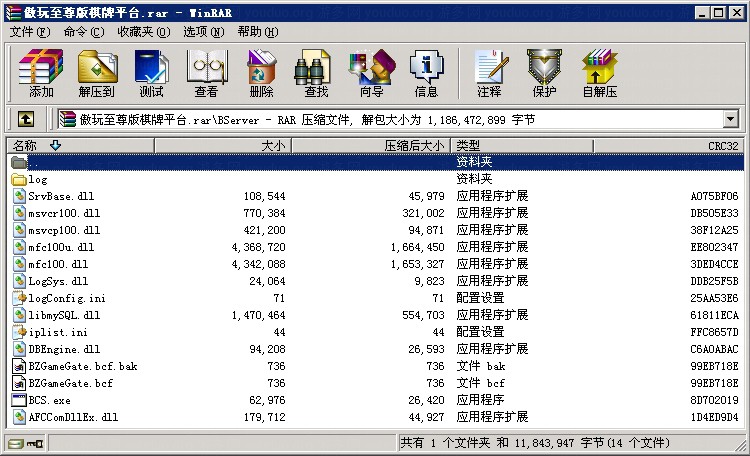
Task: Open the 查看 (View) toolbar tool
Action: [206, 73]
